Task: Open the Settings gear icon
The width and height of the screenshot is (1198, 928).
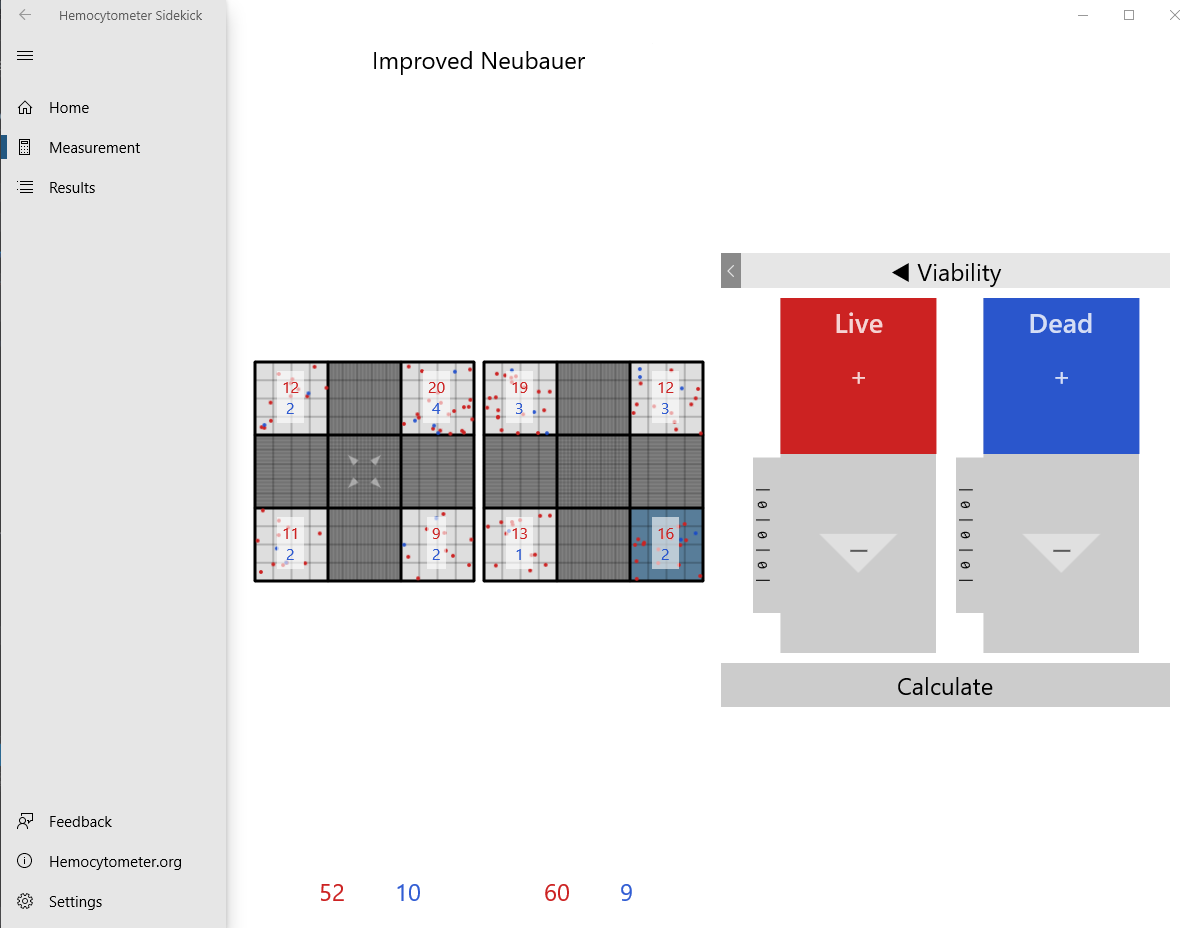Action: (25, 901)
